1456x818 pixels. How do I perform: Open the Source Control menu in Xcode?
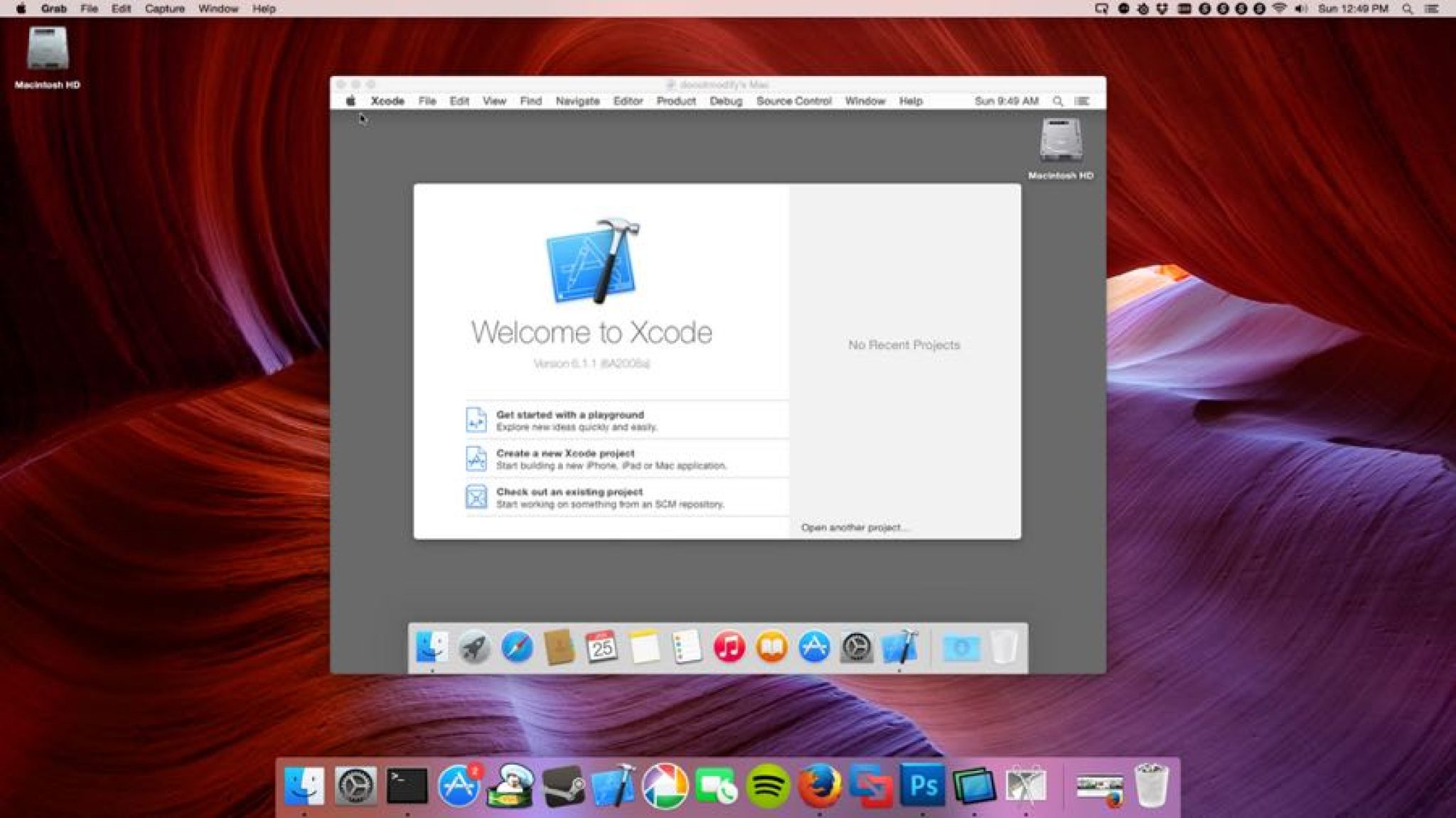(793, 101)
